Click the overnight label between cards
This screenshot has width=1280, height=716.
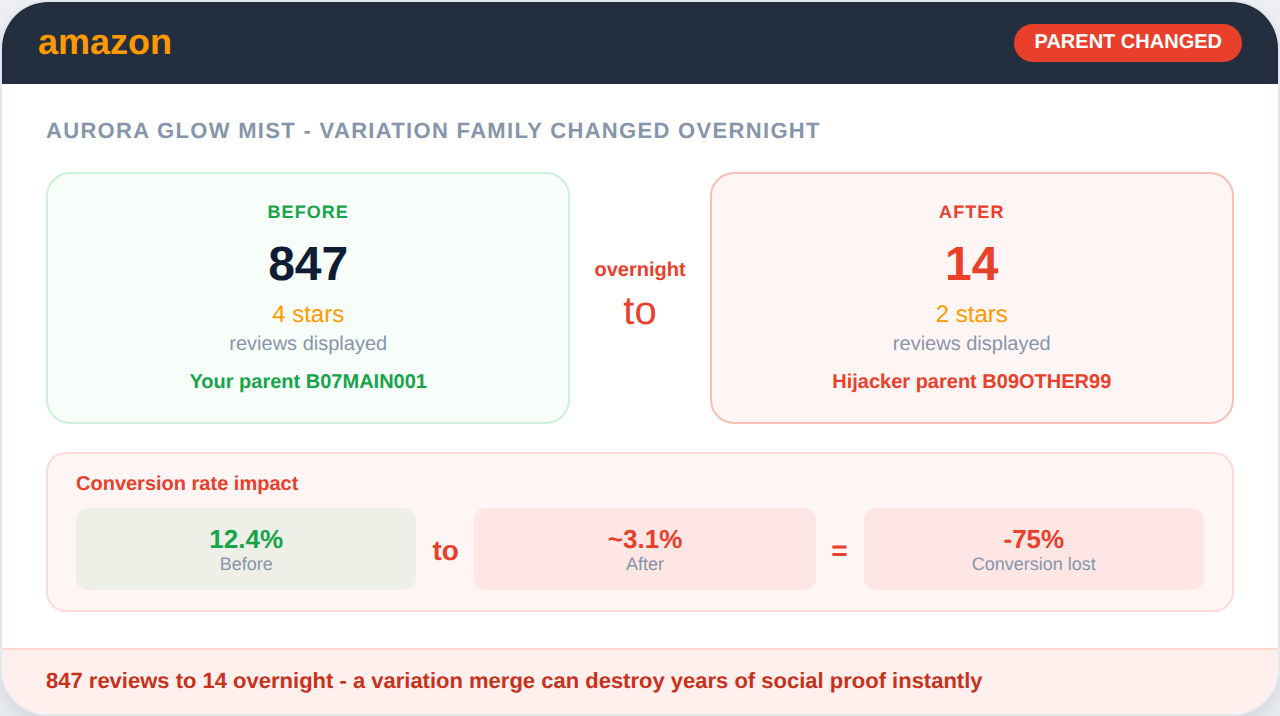point(640,269)
